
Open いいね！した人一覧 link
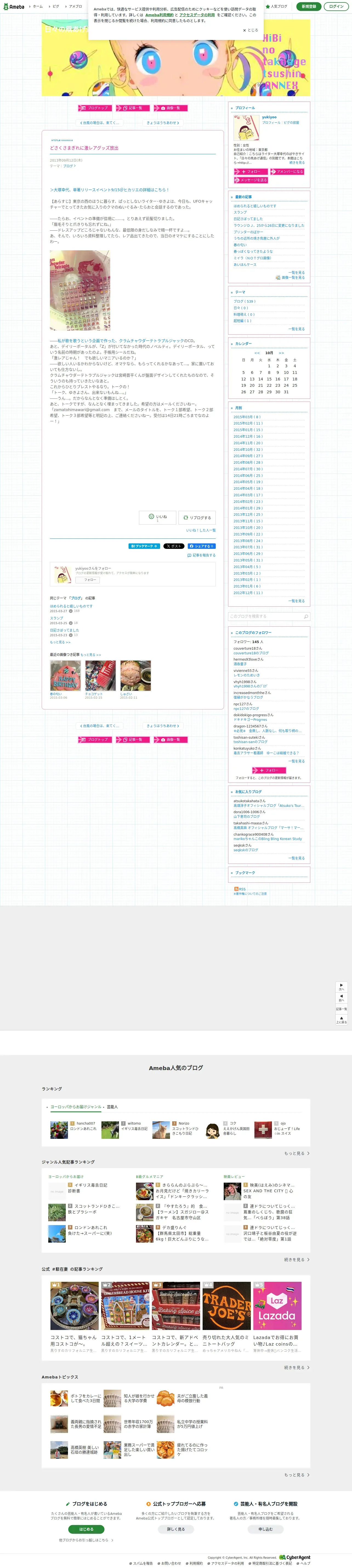point(200,530)
